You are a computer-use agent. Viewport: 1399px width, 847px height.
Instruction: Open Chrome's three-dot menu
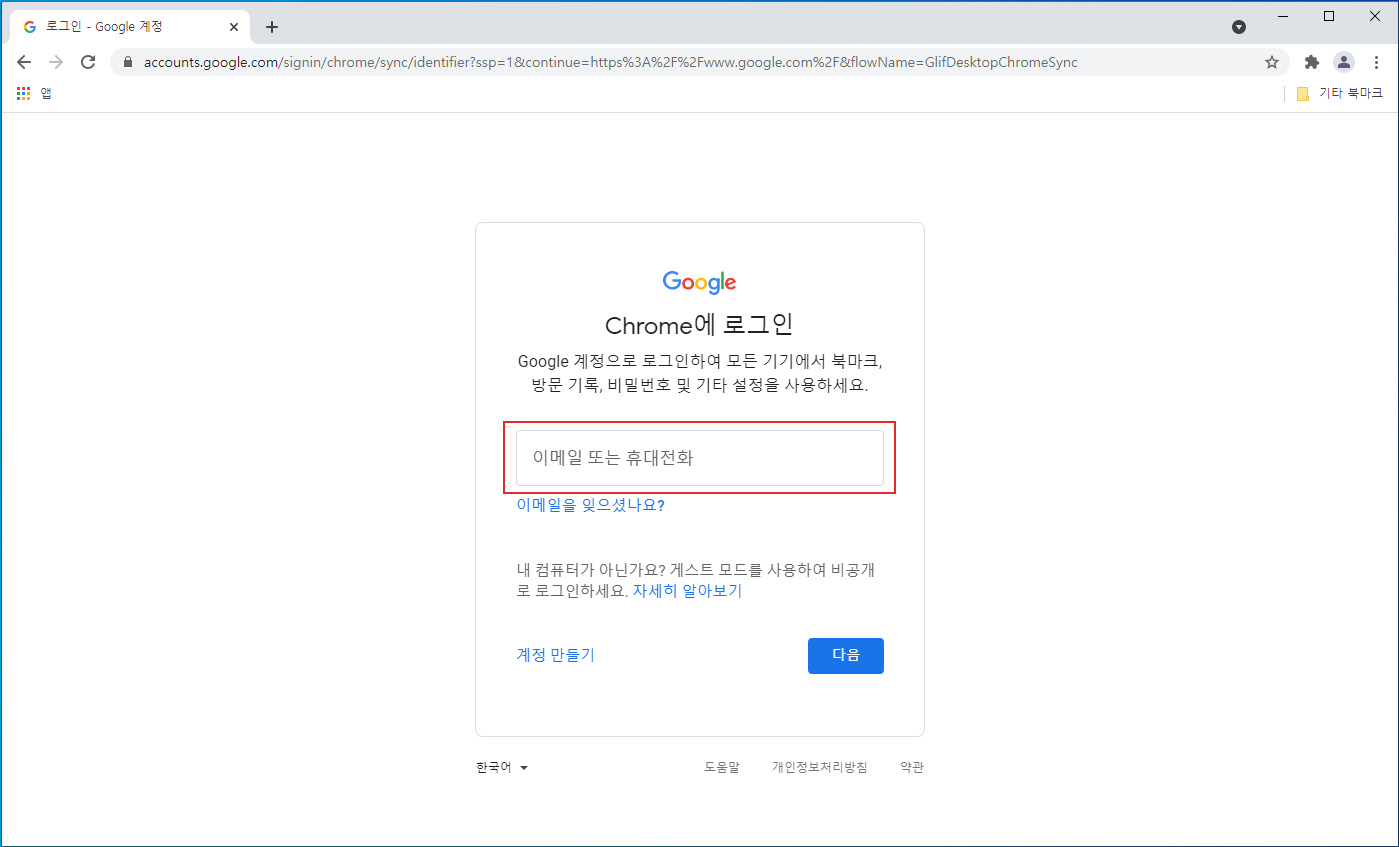[1376, 62]
